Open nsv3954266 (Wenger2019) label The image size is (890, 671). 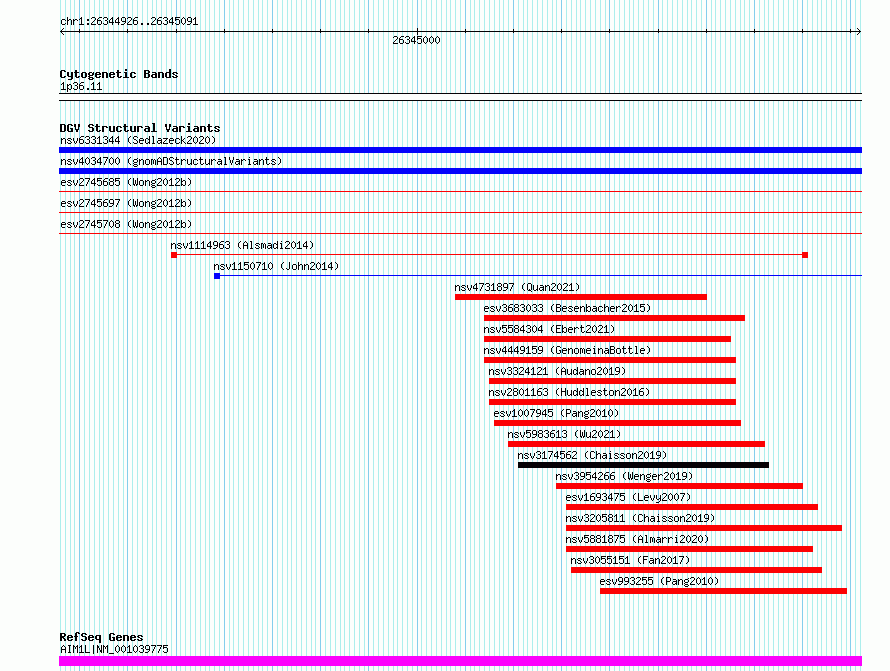tap(624, 476)
